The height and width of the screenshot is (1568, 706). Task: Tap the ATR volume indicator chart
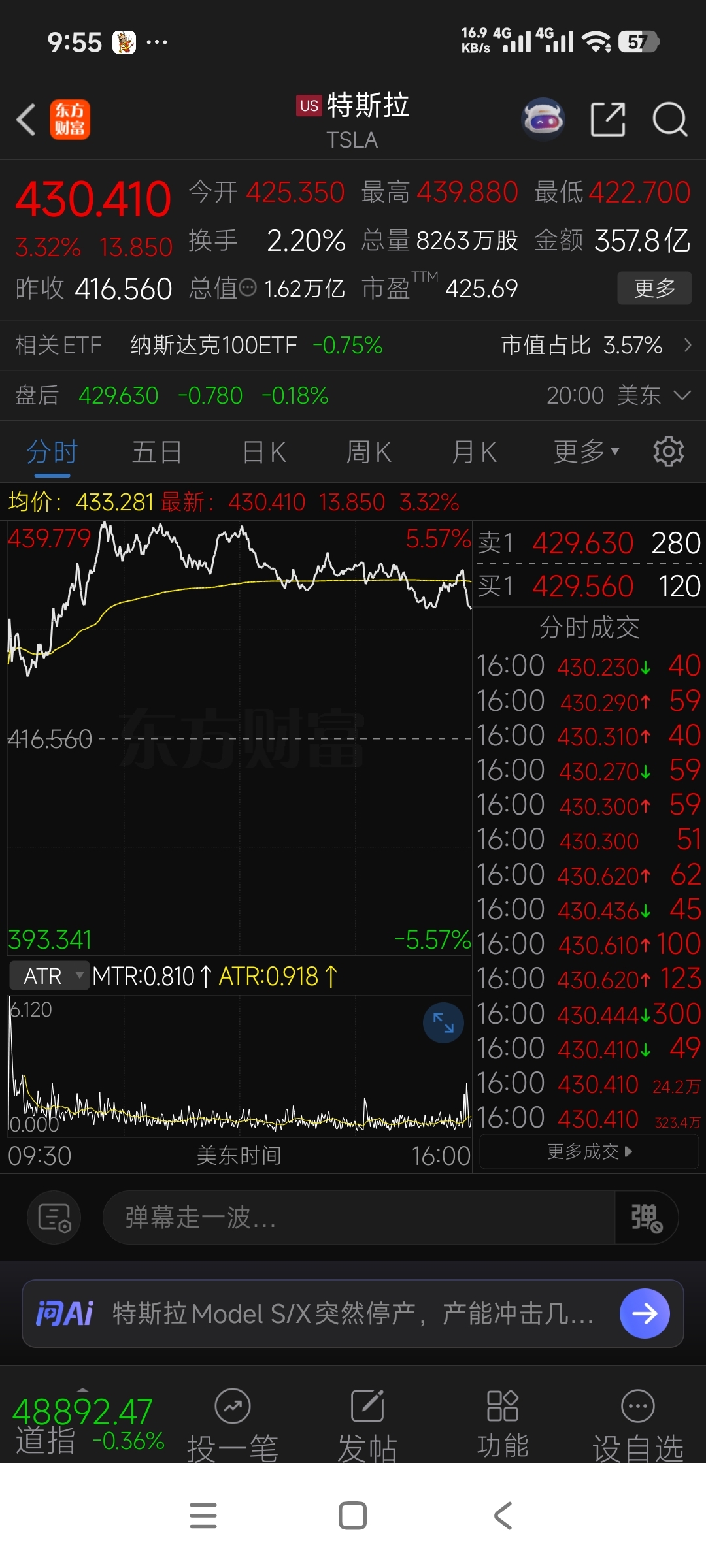[239, 1065]
